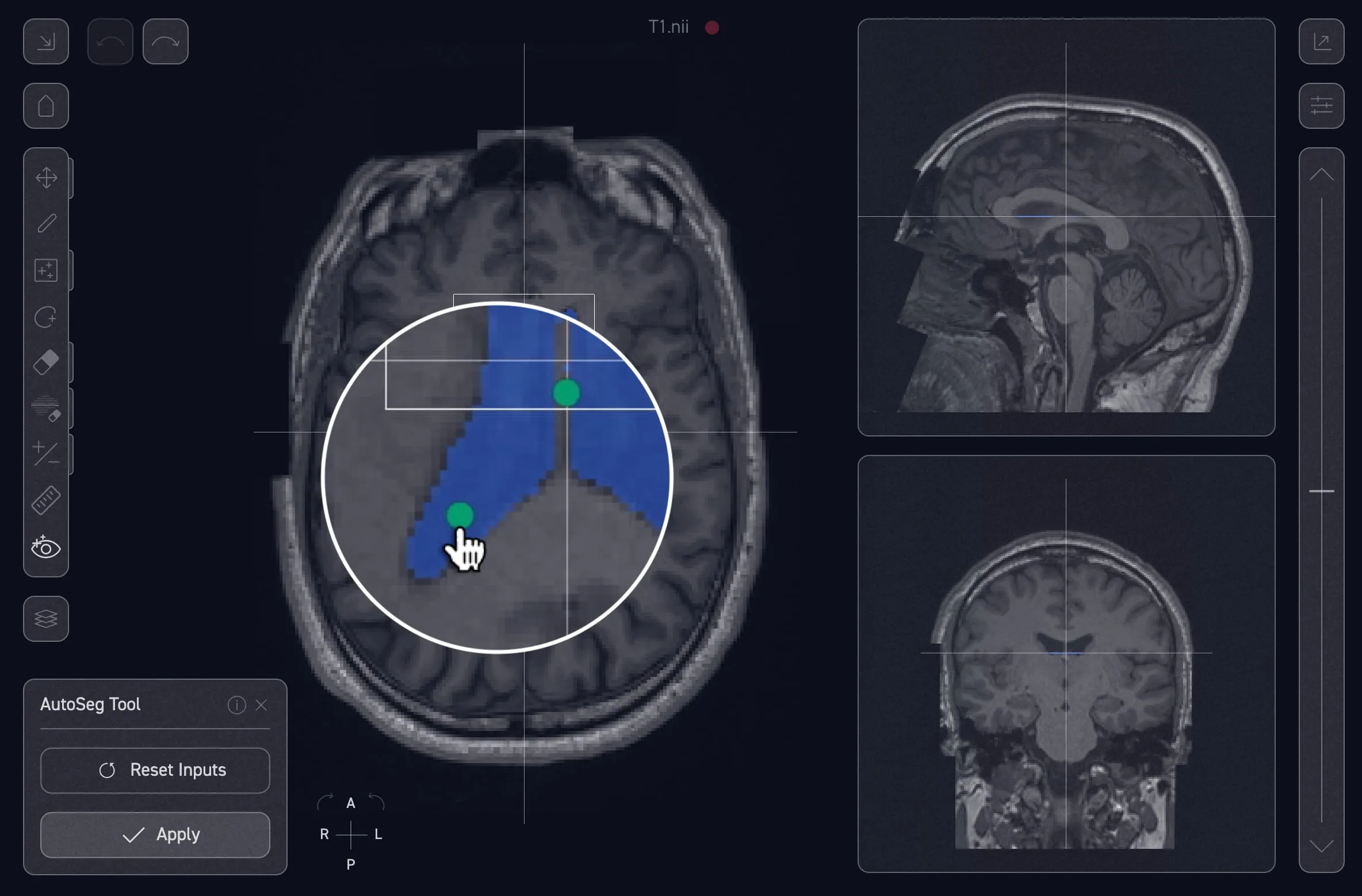This screenshot has width=1362, height=896.
Task: Select the sparkle box selection tool
Action: 46,270
